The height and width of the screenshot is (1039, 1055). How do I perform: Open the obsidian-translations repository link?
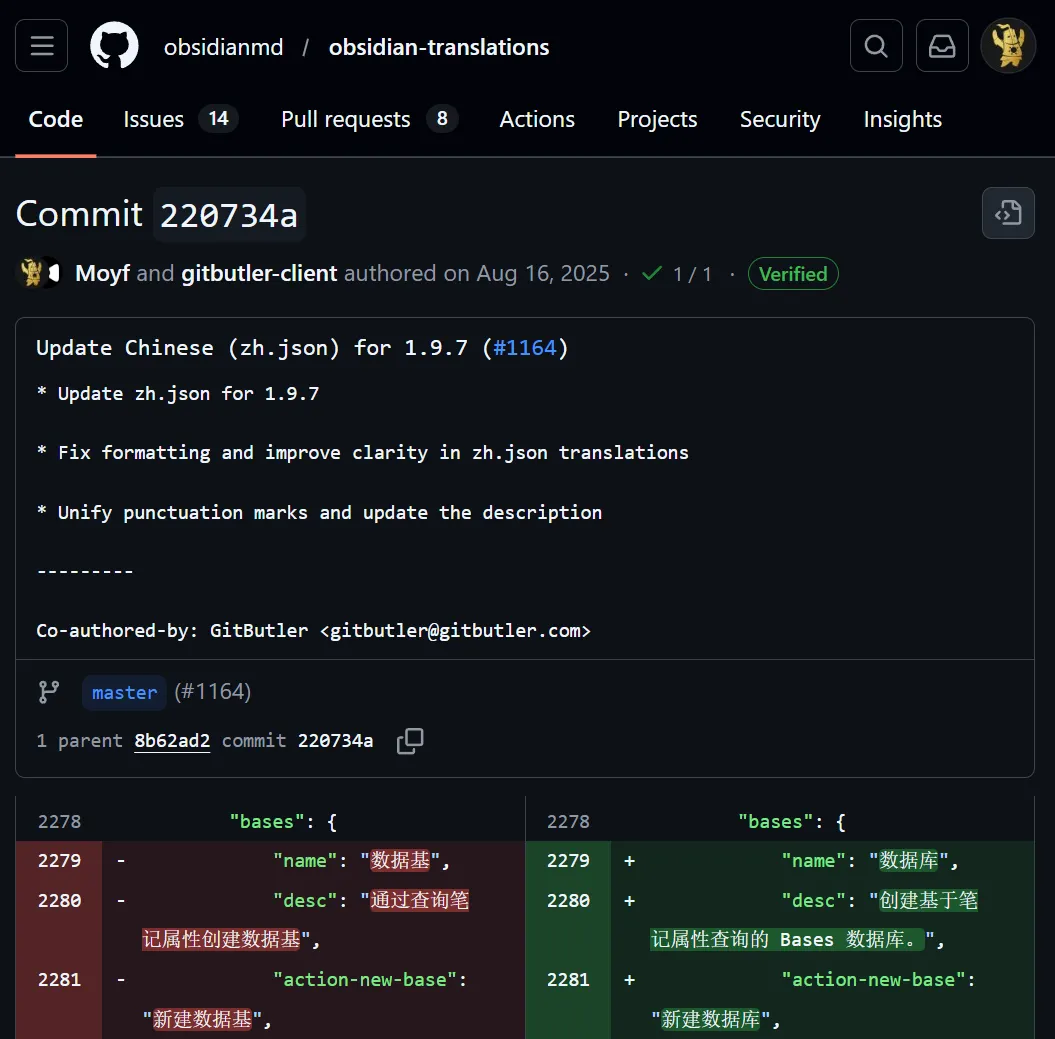tap(439, 47)
